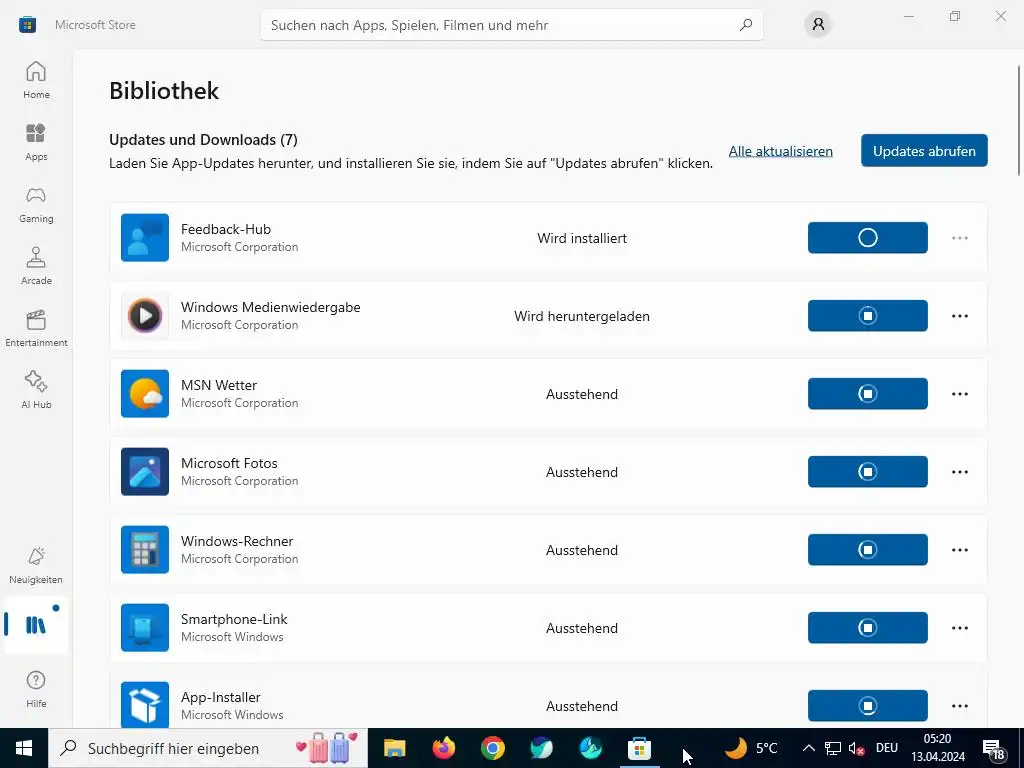Click the muted volume tray icon
The width and height of the screenshot is (1024, 768).
pos(856,748)
